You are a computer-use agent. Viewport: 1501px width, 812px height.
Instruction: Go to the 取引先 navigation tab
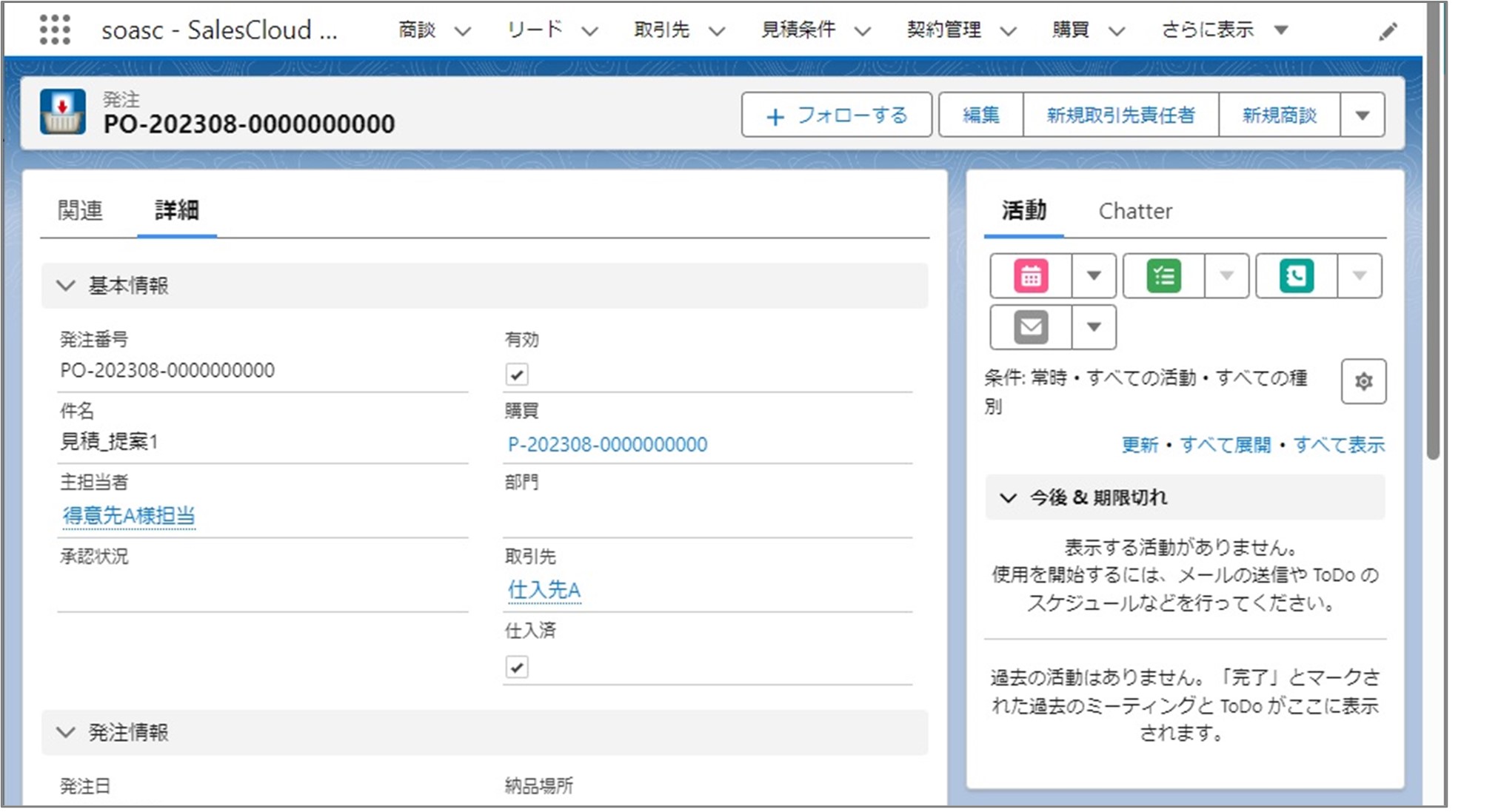[x=661, y=30]
